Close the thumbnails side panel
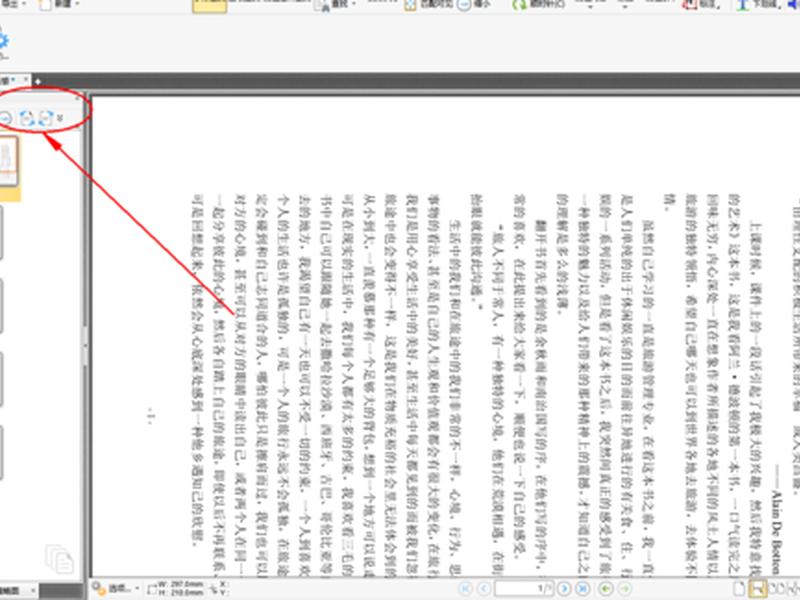This screenshot has width=800, height=600. [78, 98]
